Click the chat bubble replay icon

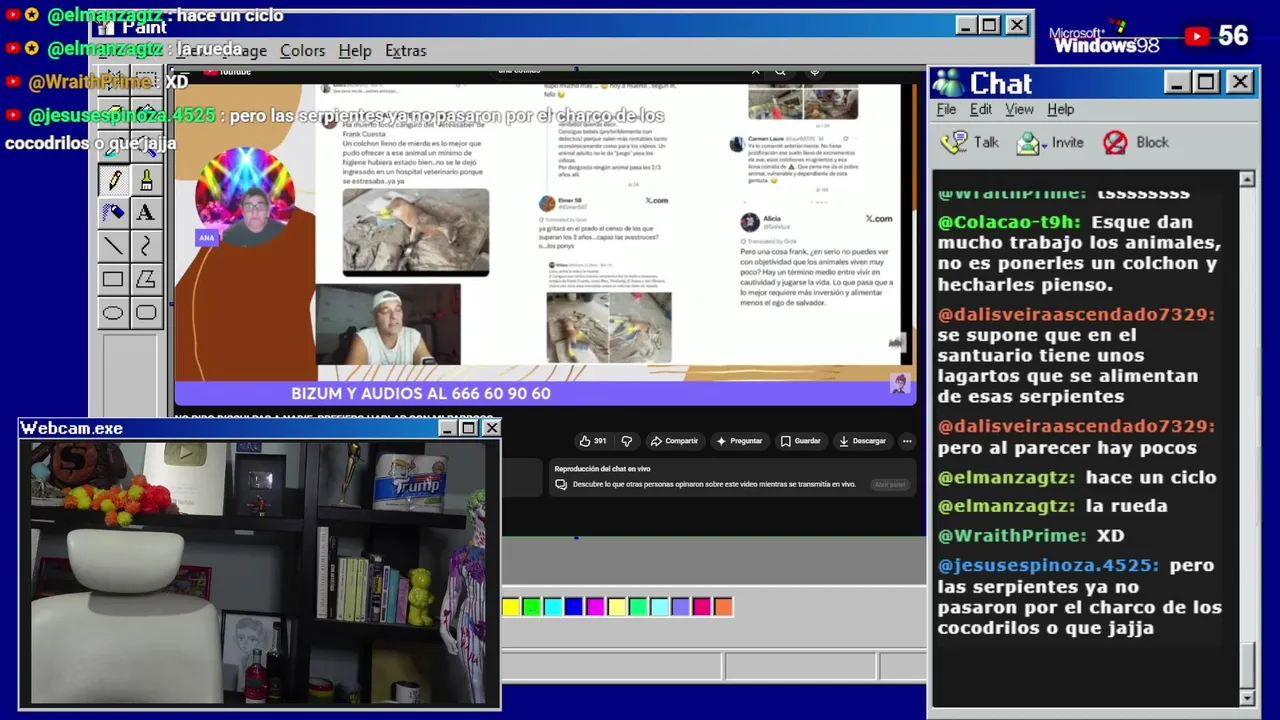coord(561,484)
